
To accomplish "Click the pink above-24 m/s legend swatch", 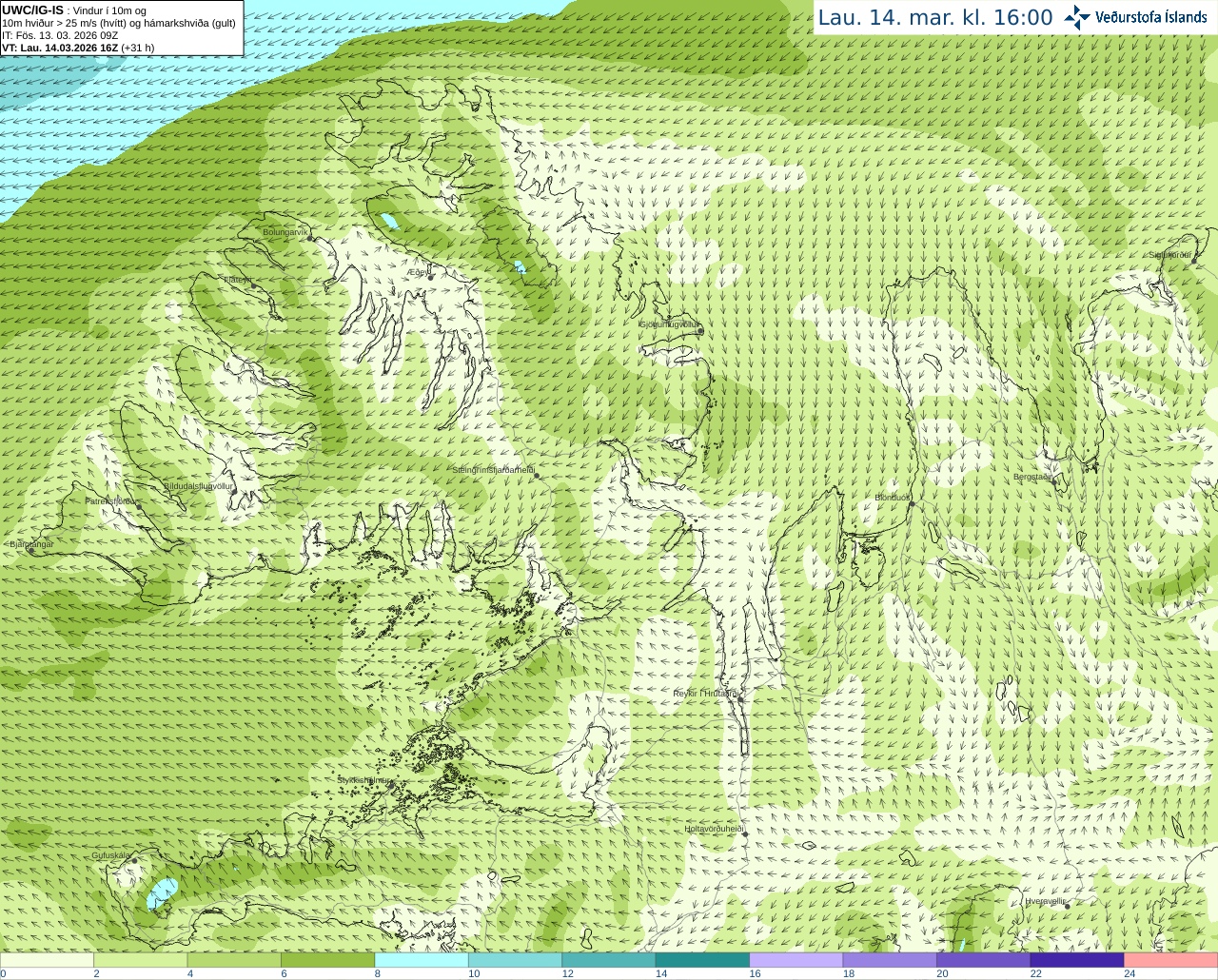I will (x=1171, y=960).
